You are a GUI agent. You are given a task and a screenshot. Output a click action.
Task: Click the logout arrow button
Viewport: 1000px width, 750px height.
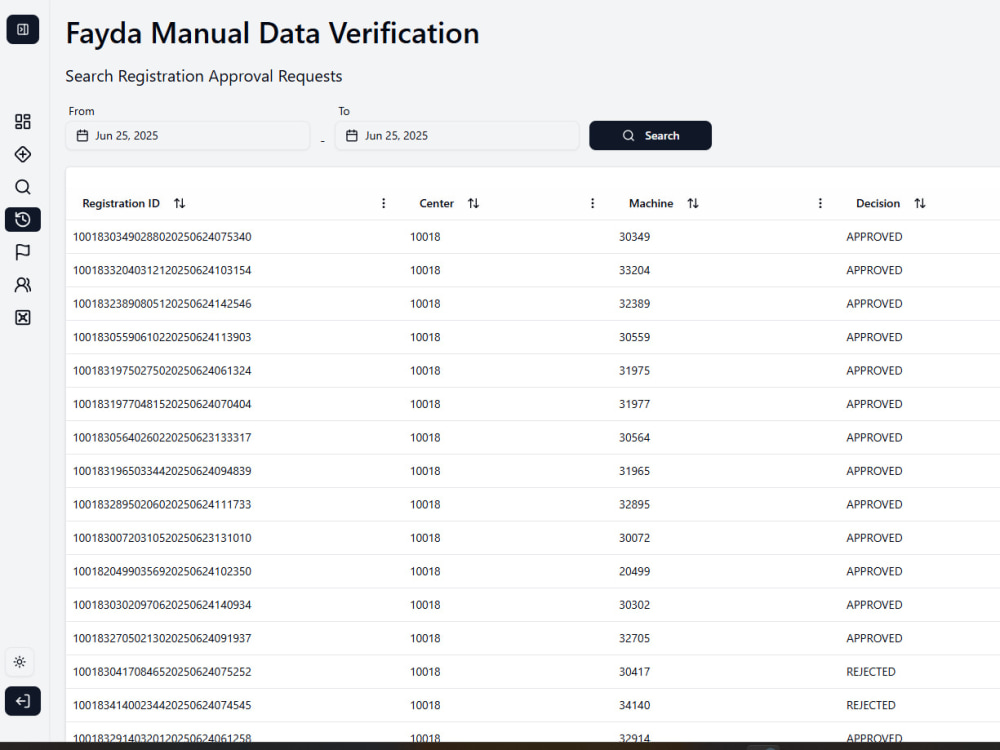coord(23,702)
